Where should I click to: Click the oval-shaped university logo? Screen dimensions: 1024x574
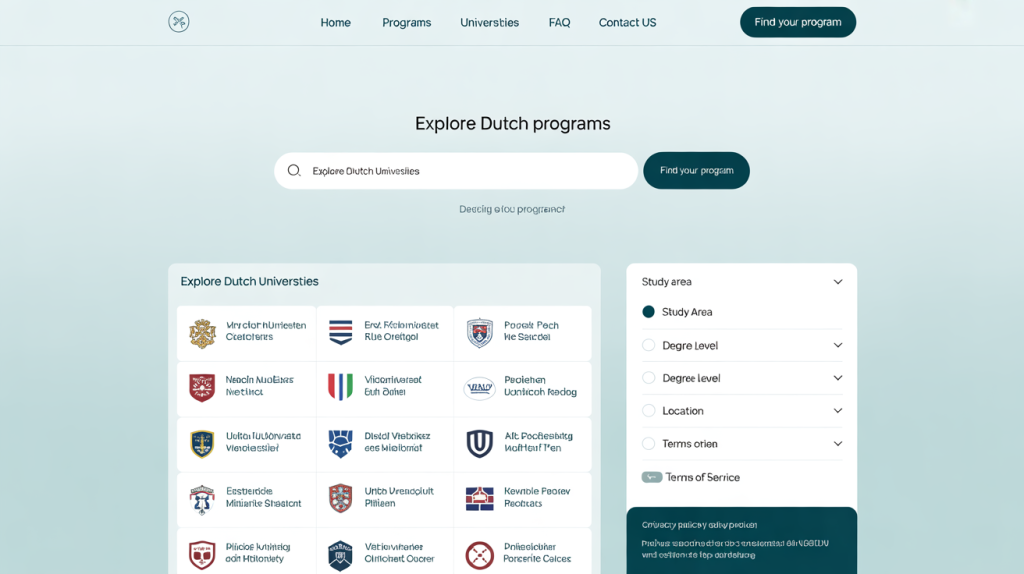click(x=480, y=388)
